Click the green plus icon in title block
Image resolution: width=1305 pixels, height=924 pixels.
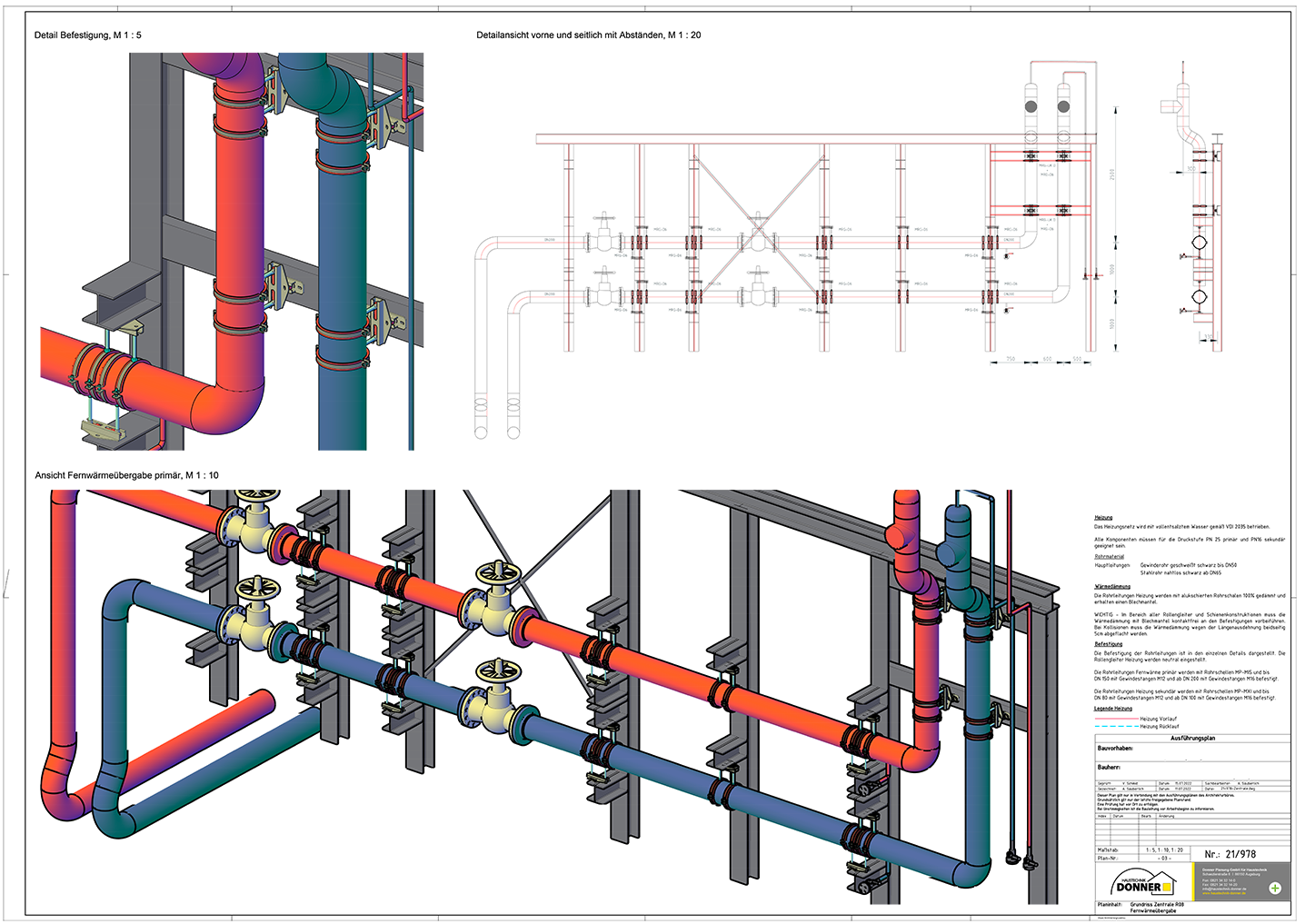(x=1275, y=888)
